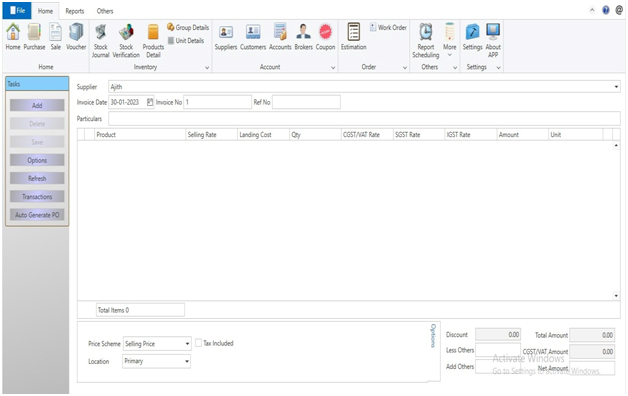Switch to the Reports tab
Screen dimensions: 628x396
click(x=75, y=11)
